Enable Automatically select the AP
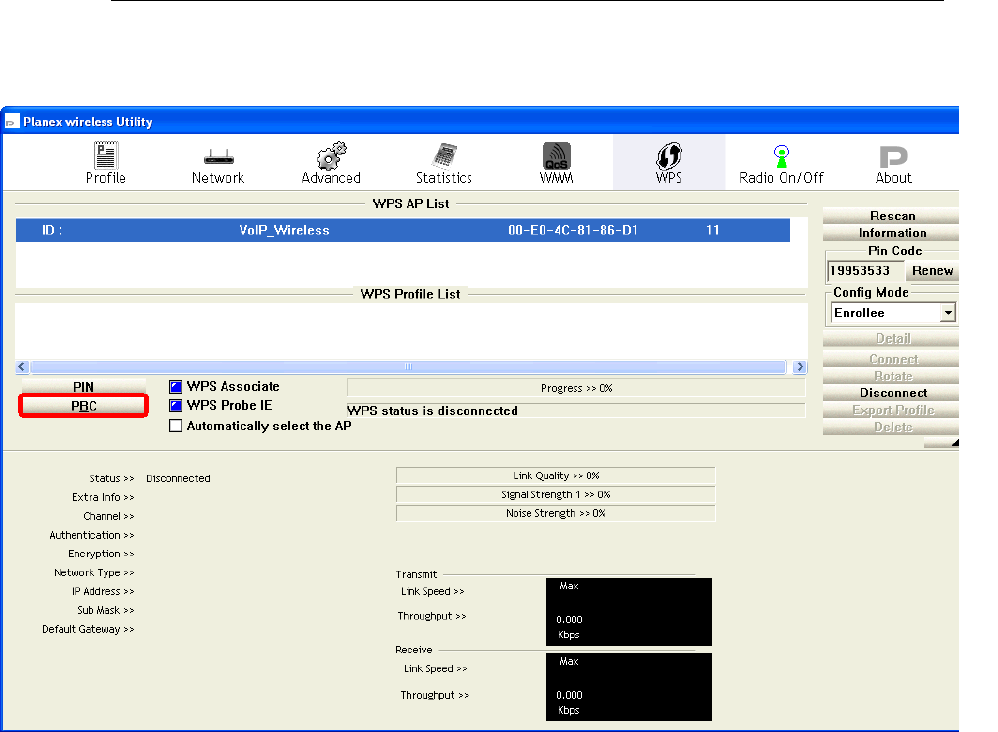This screenshot has width=998, height=732. click(176, 426)
